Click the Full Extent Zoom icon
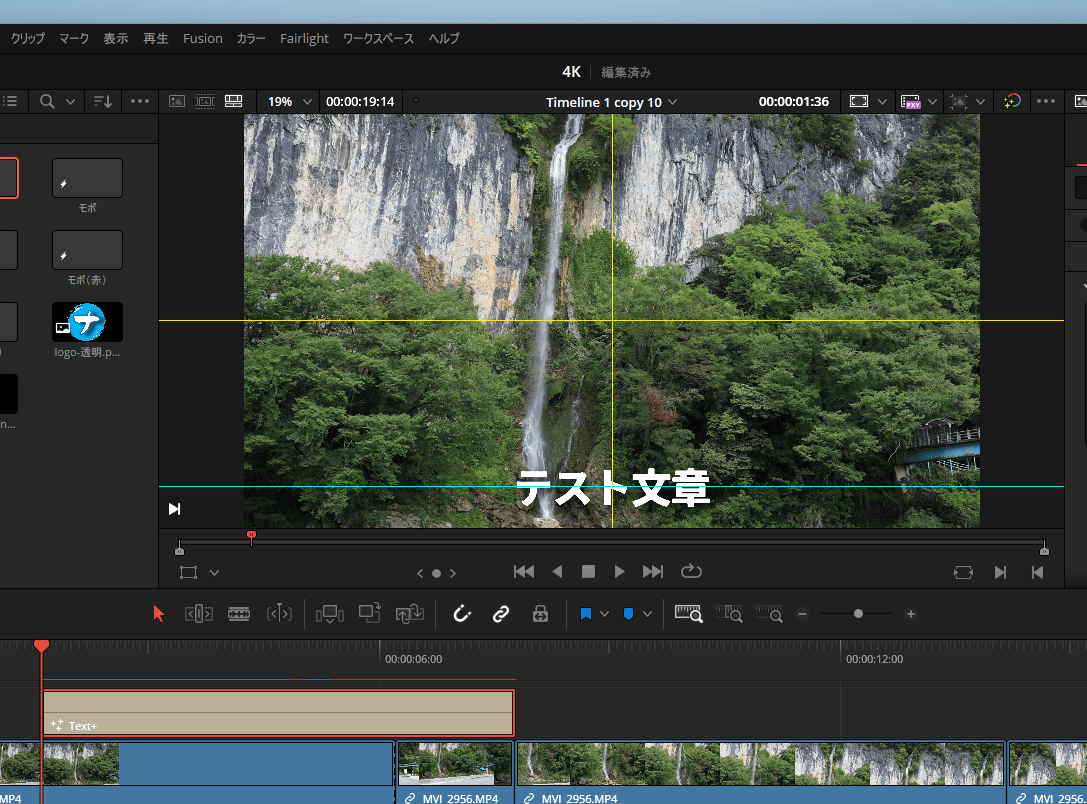The image size is (1087, 804). [x=688, y=613]
